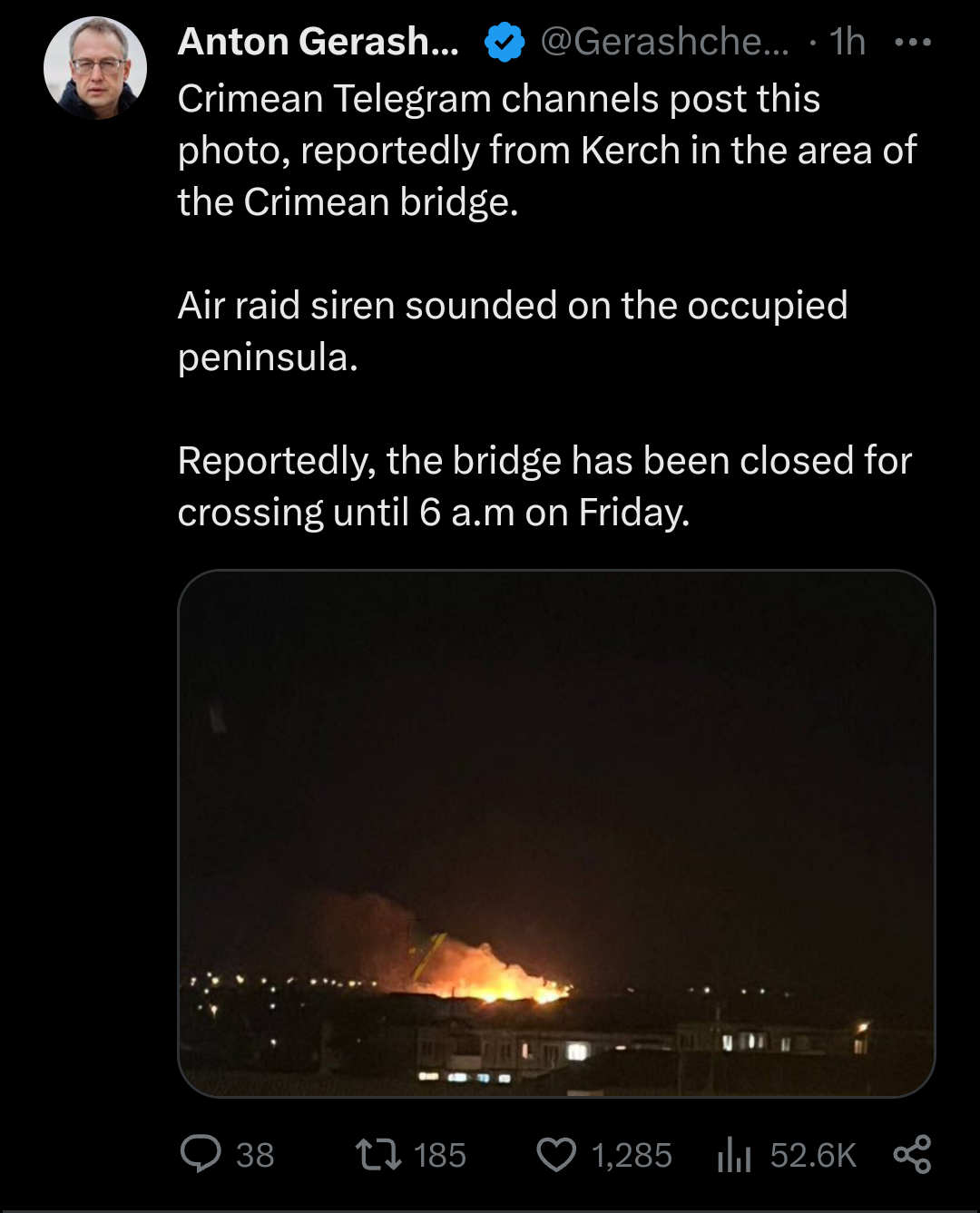Select the 38 replies count
980x1213 pixels.
tap(255, 1155)
